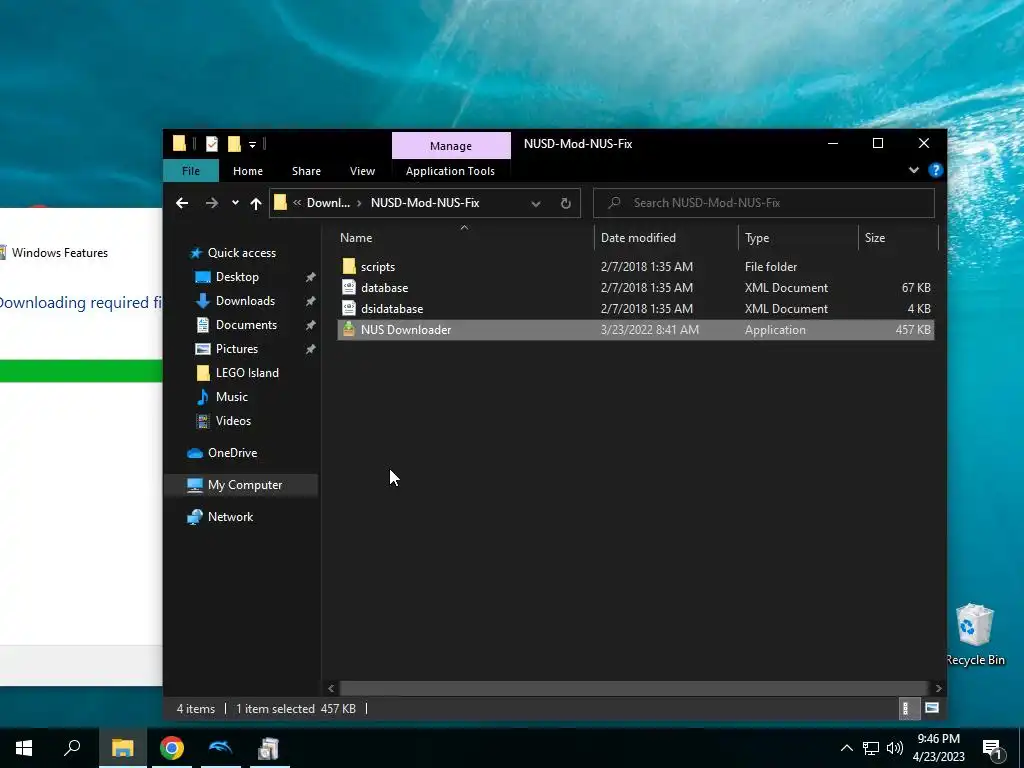Click File Explorer taskbar icon
The width and height of the screenshot is (1024, 768).
click(x=122, y=748)
